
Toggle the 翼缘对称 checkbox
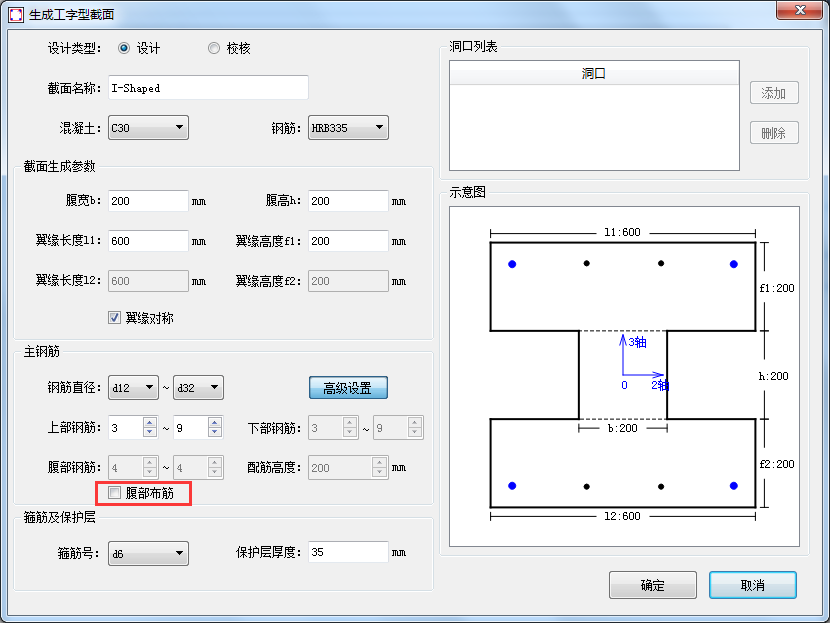coord(115,318)
